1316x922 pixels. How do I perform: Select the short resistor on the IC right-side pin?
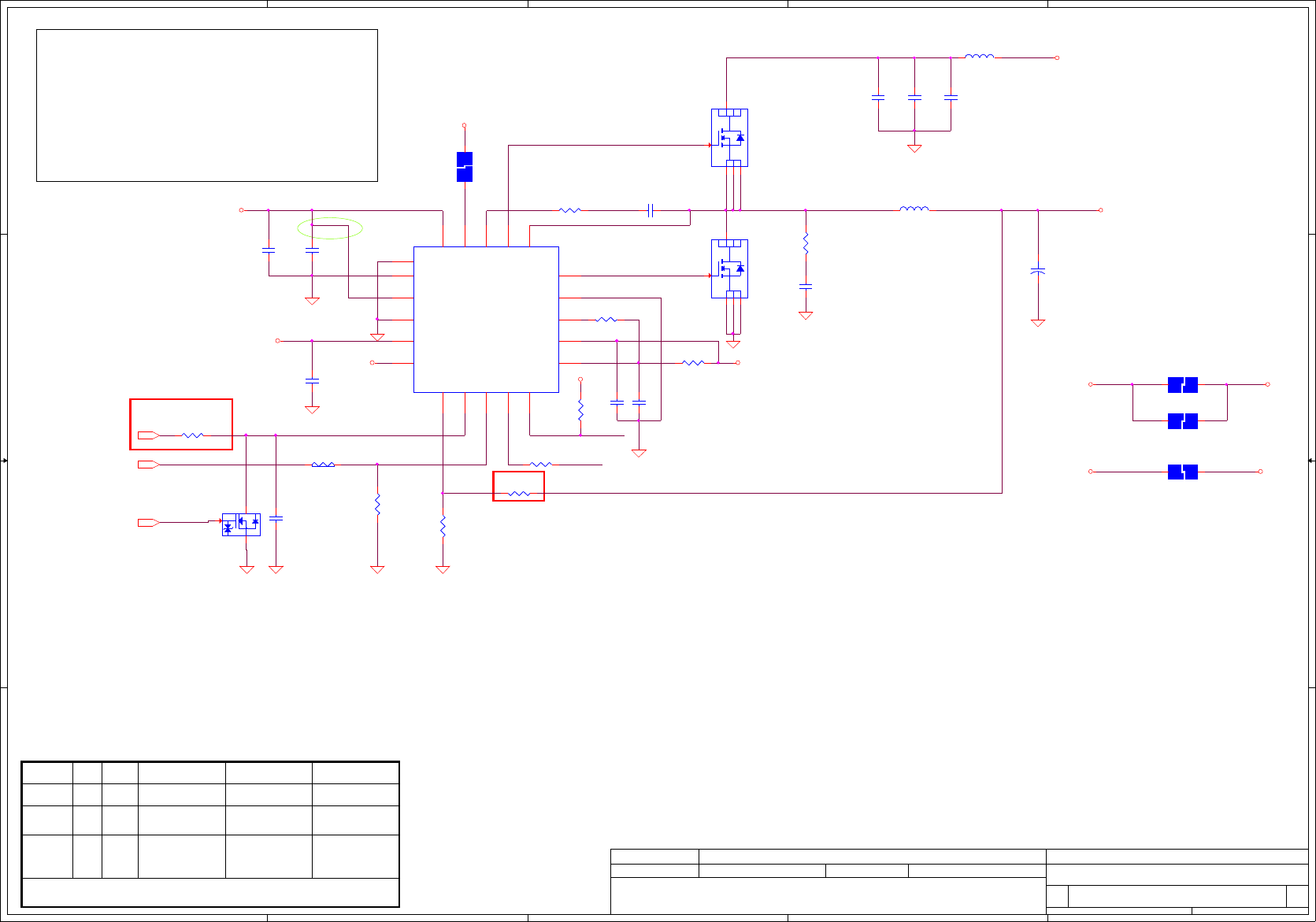(606, 320)
